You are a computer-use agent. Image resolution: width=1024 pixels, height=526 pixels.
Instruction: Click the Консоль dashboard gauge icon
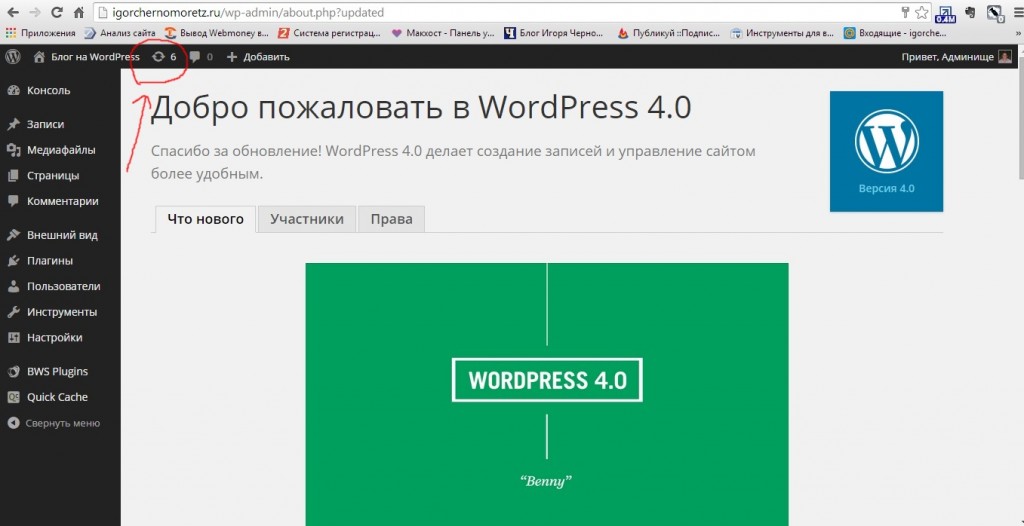click(x=13, y=91)
